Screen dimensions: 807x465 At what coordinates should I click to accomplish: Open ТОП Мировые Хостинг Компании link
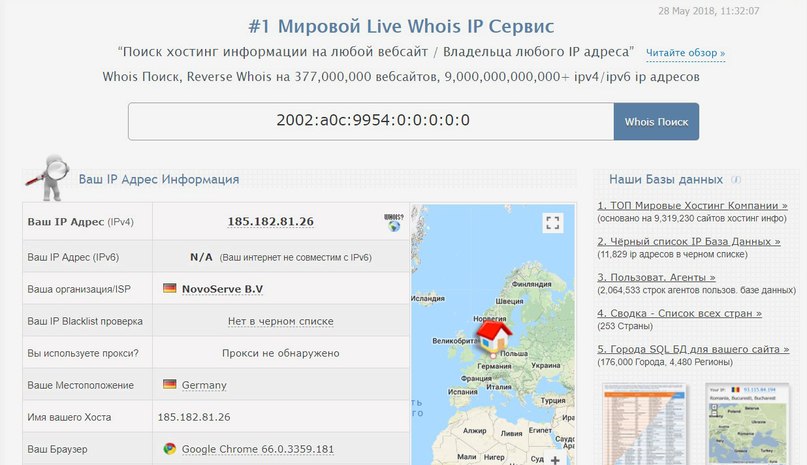point(693,206)
